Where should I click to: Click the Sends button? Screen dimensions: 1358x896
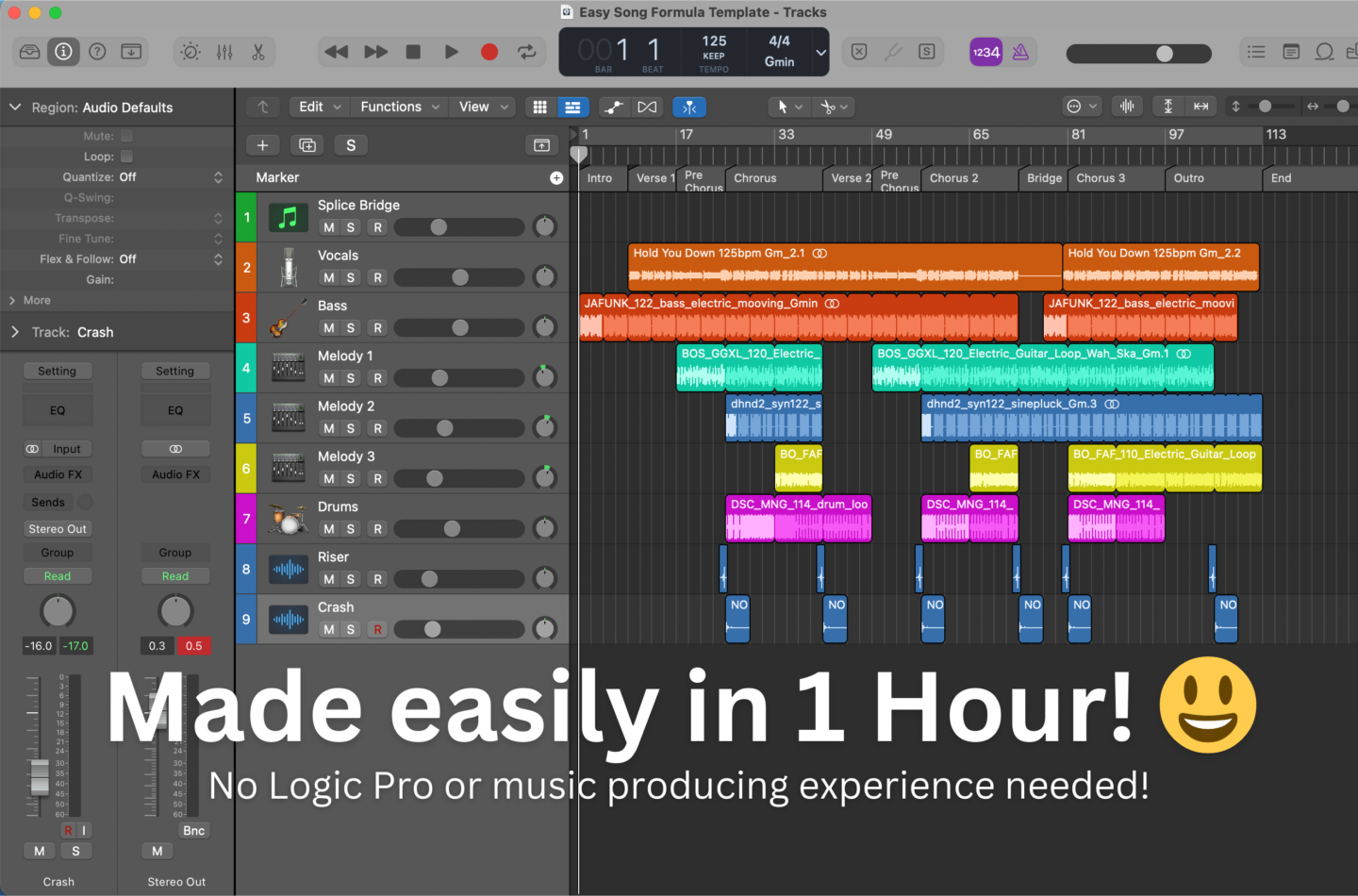click(48, 503)
